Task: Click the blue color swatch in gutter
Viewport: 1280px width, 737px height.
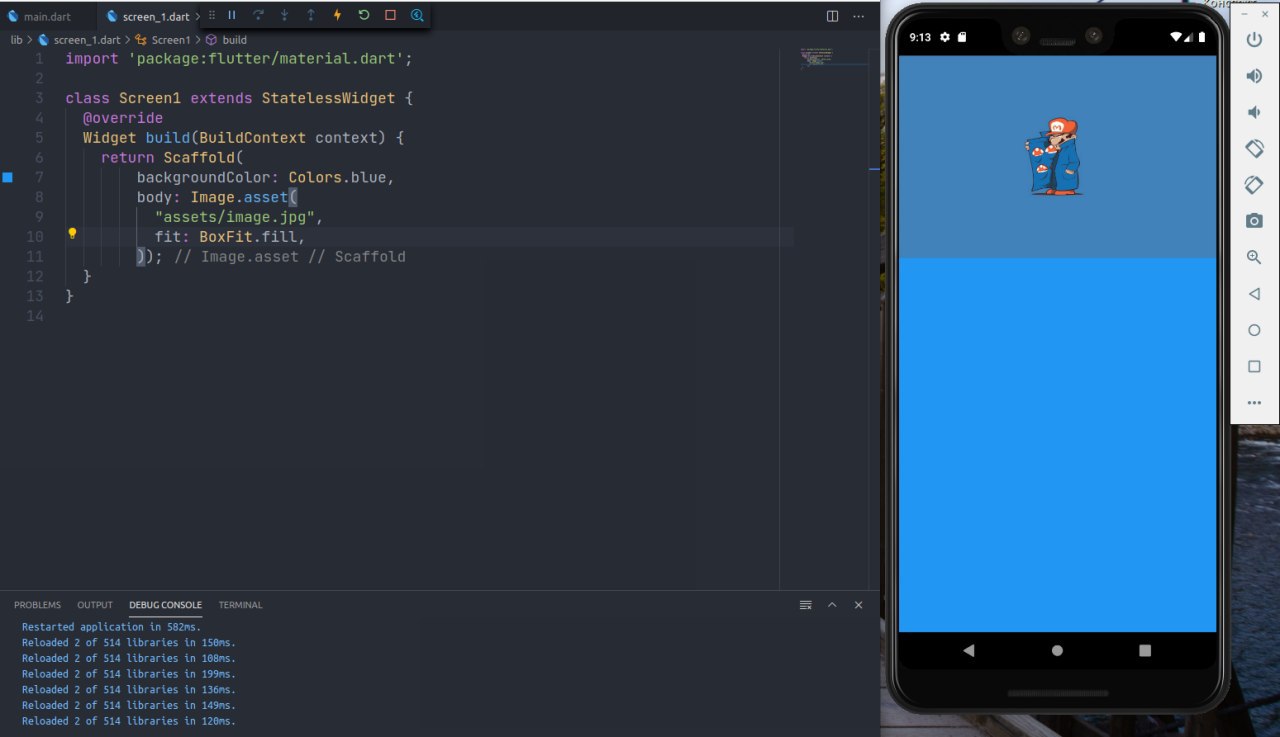Action: coord(7,177)
